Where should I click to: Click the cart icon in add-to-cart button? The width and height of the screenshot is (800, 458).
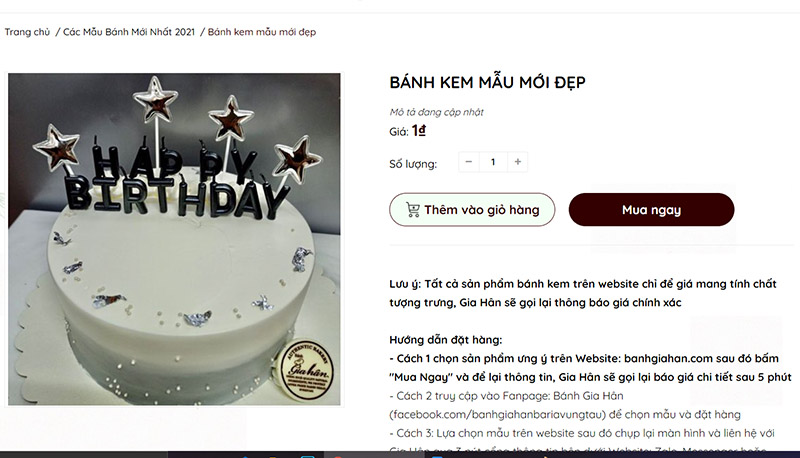click(412, 210)
